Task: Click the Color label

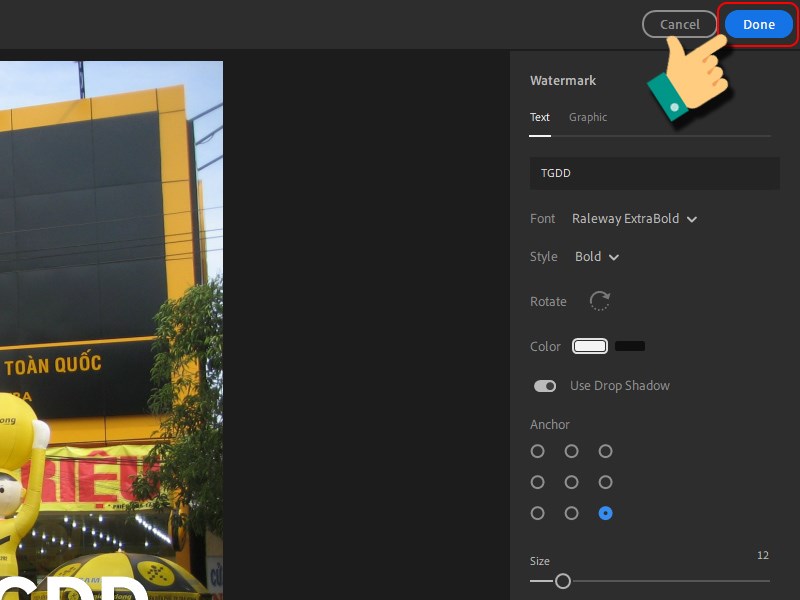Action: [x=545, y=346]
